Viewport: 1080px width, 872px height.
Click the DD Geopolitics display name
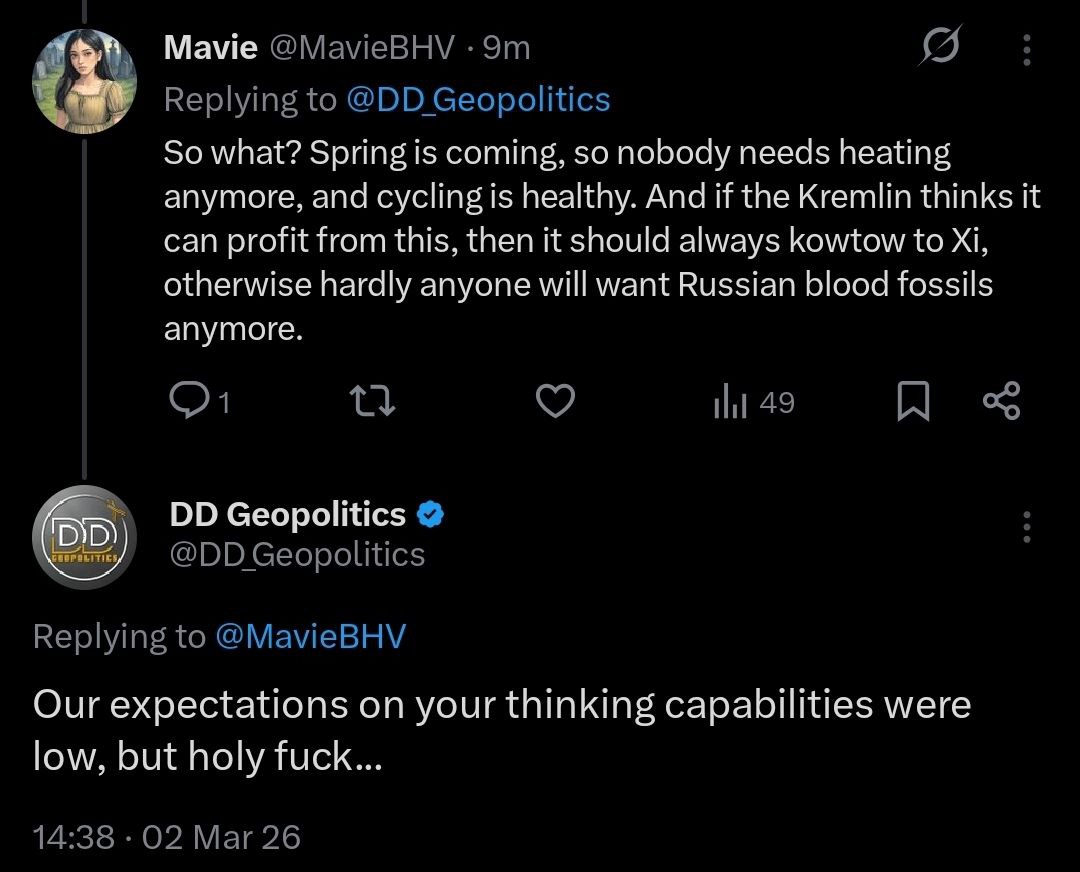288,514
